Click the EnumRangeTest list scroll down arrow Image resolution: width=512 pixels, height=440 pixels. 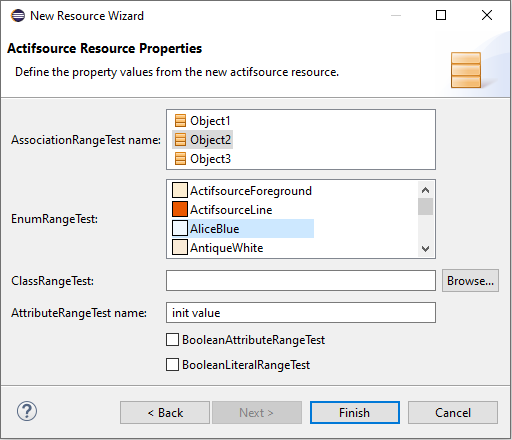(425, 249)
